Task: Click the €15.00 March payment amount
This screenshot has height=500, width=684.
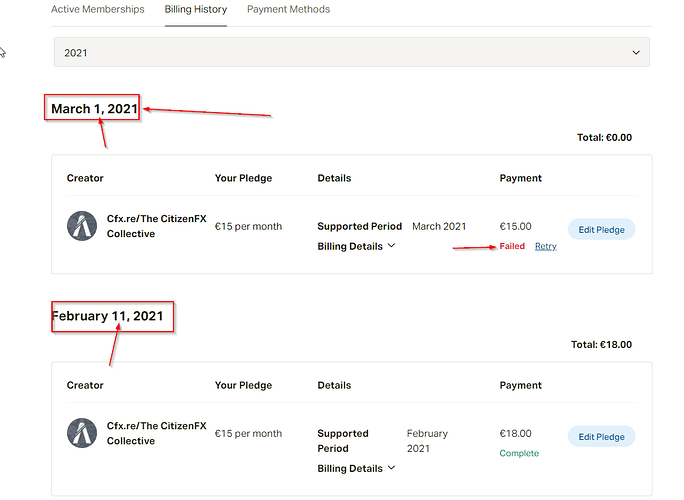Action: (516, 227)
